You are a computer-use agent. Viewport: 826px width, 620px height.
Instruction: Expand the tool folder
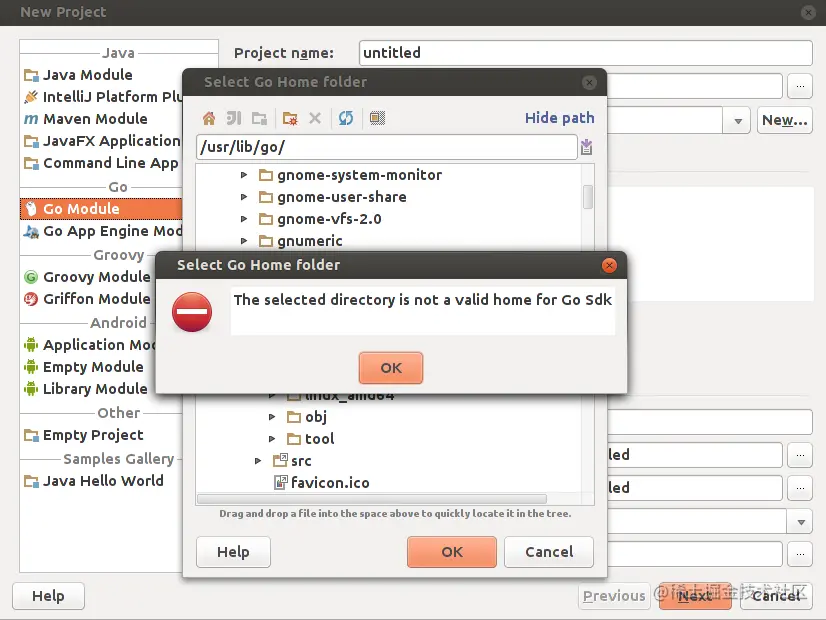272,439
